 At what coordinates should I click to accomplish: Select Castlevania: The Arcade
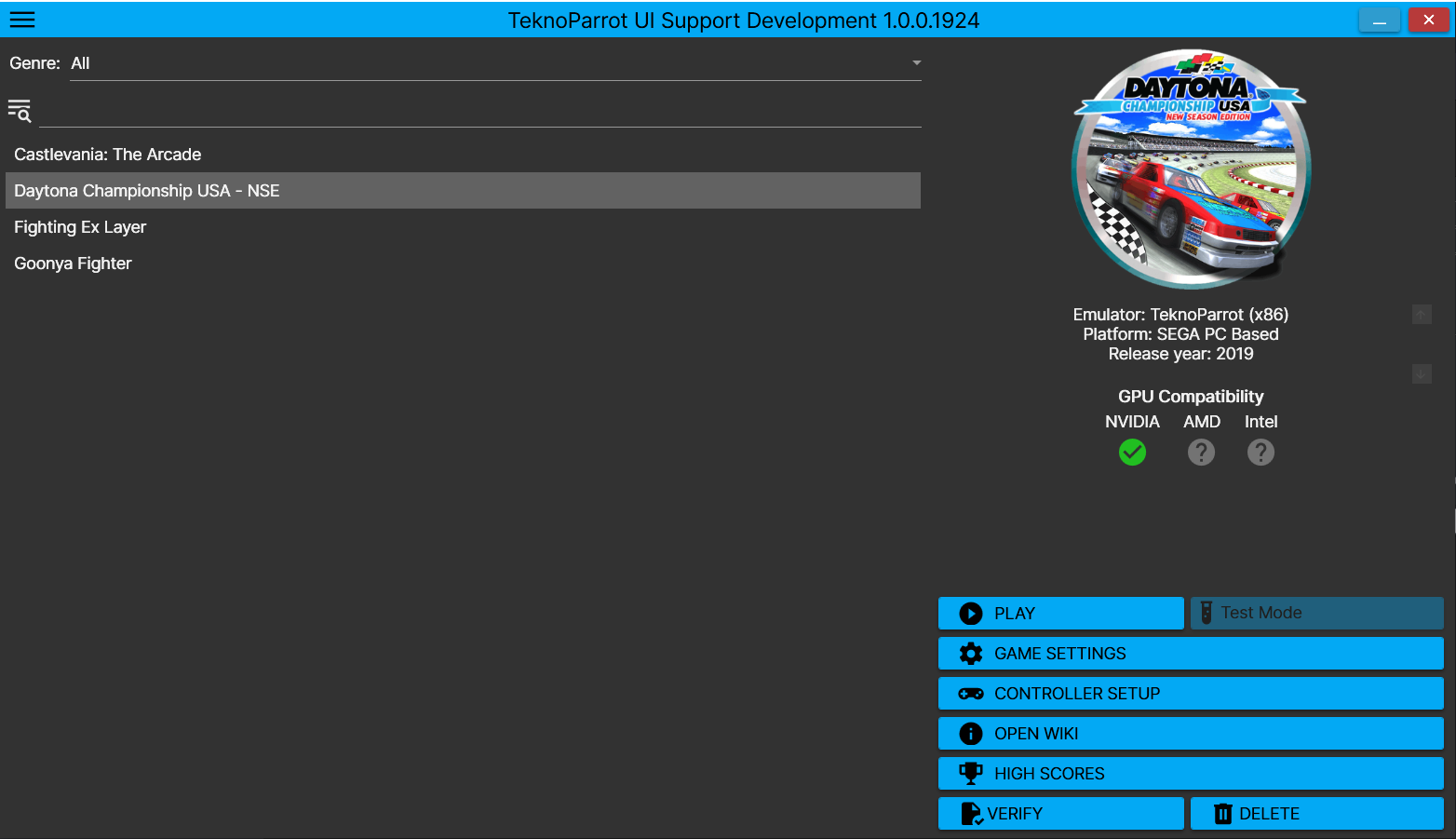point(463,155)
